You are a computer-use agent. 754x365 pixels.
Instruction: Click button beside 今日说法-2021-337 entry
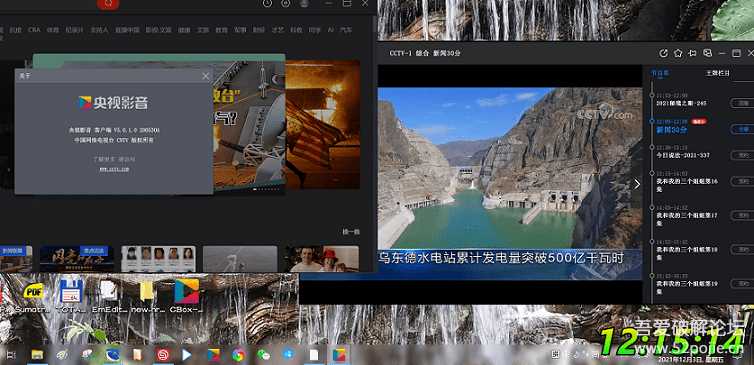[742, 155]
